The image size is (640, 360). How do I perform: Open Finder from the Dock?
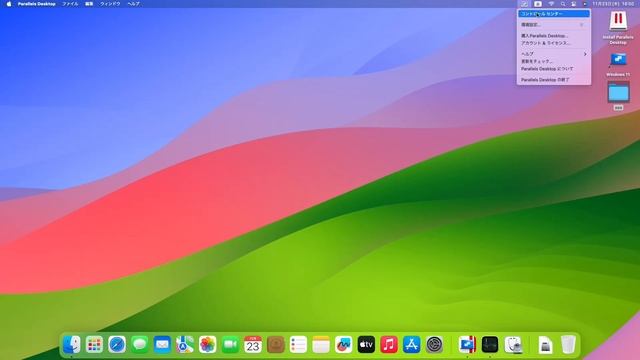[x=72, y=344]
